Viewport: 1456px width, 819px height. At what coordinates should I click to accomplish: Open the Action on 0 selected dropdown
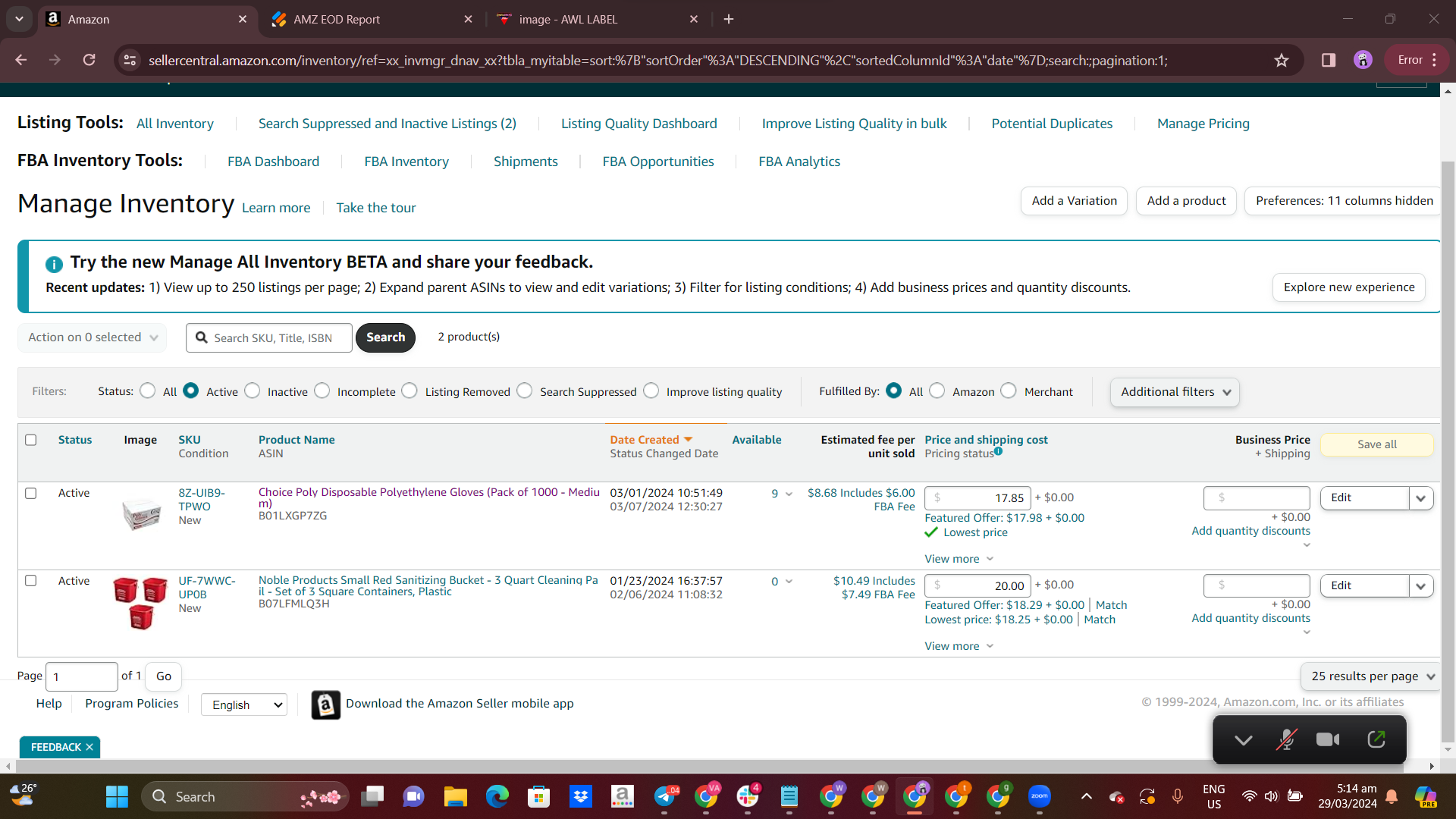pos(92,337)
